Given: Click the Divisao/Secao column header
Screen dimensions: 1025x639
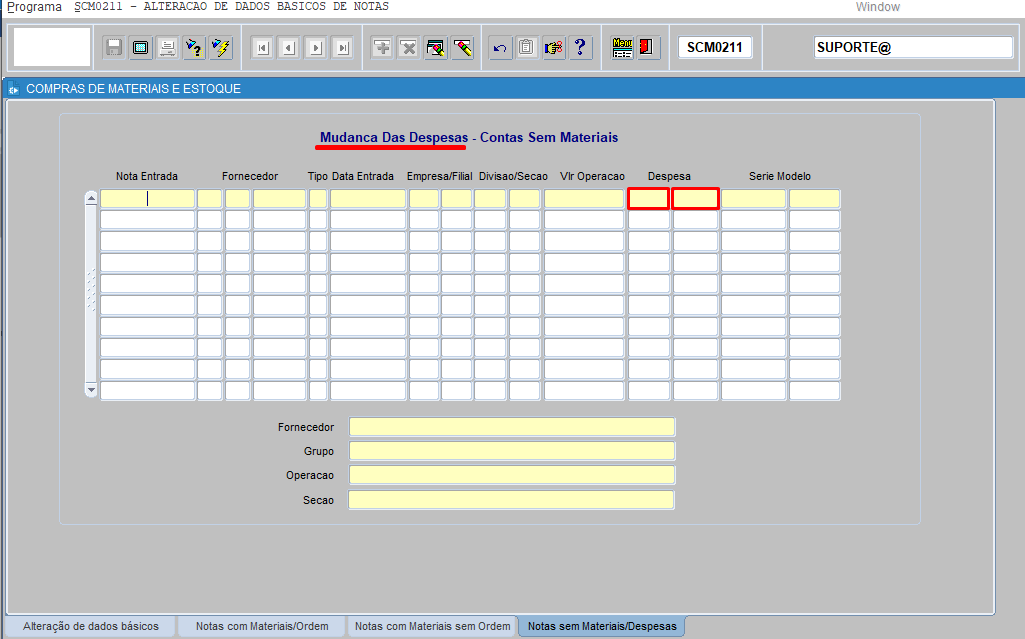Looking at the screenshot, I should (x=513, y=176).
